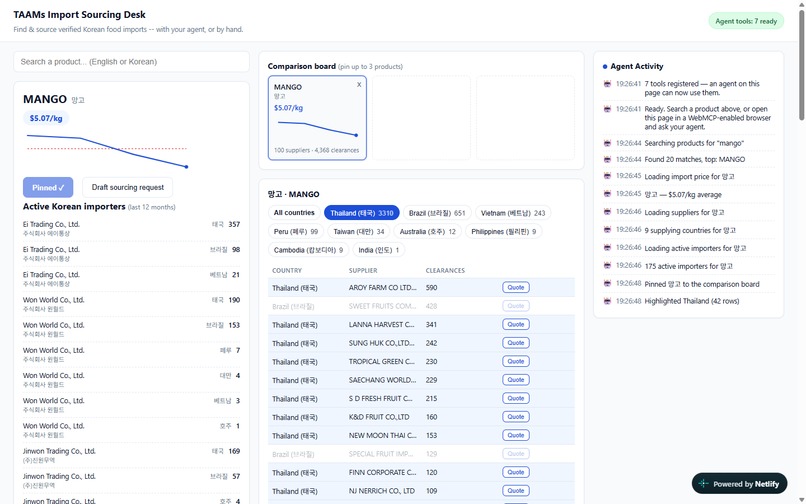Click agent icon beside "Pinned 망고" entry
This screenshot has height=504, width=806.
(607, 284)
